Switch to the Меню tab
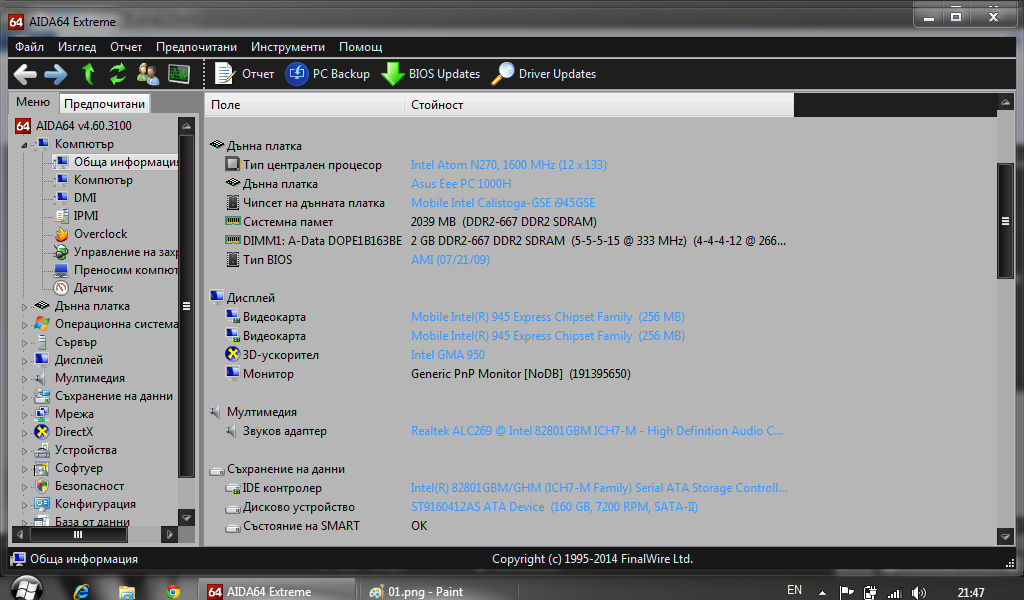The width and height of the screenshot is (1024, 600). [33, 102]
